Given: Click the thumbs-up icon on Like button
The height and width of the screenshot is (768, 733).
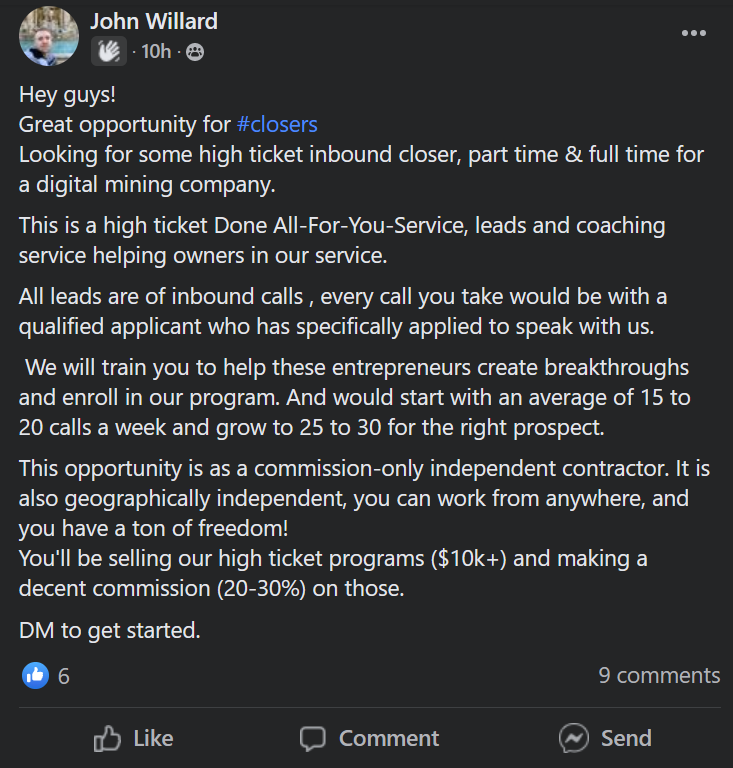Looking at the screenshot, I should pos(107,739).
